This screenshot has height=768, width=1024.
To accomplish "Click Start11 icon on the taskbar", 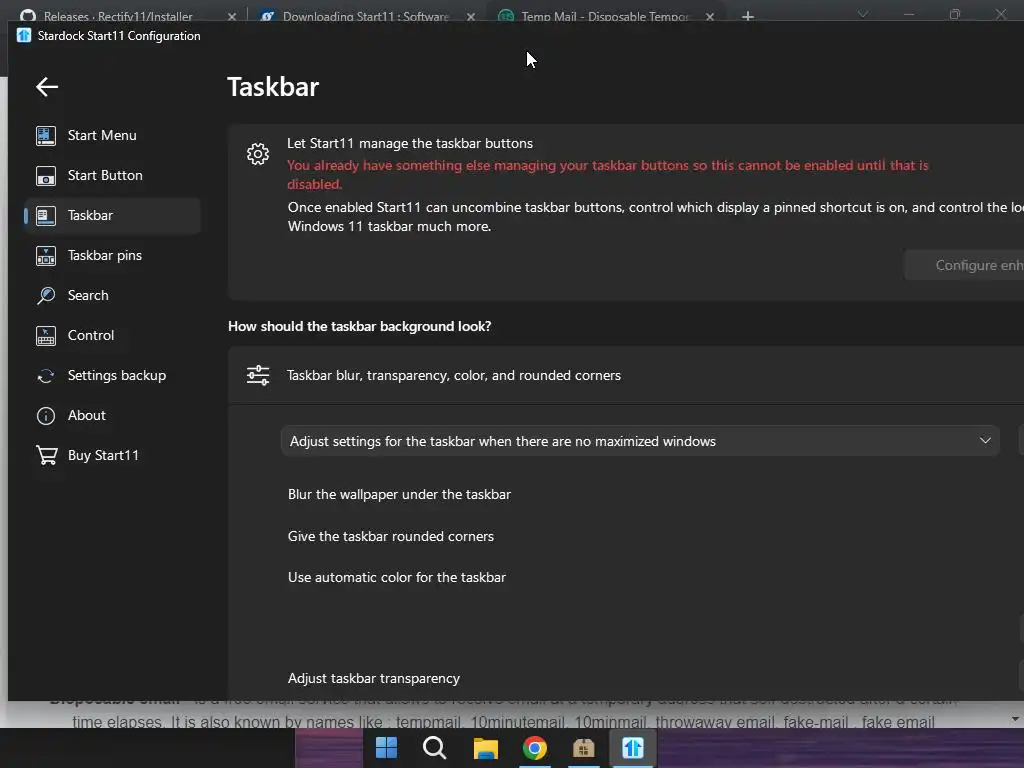I will click(633, 748).
